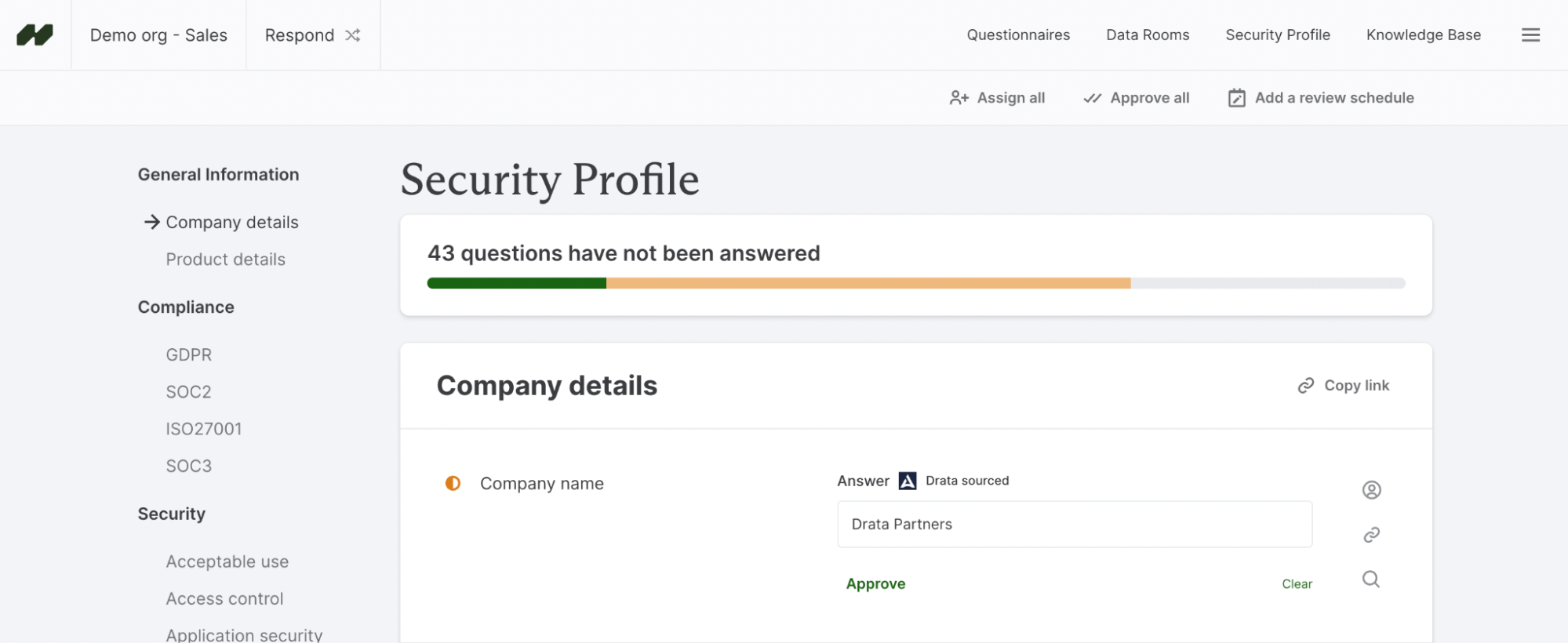Click the link icon beside the Company name answer
1568x643 pixels.
(1371, 535)
